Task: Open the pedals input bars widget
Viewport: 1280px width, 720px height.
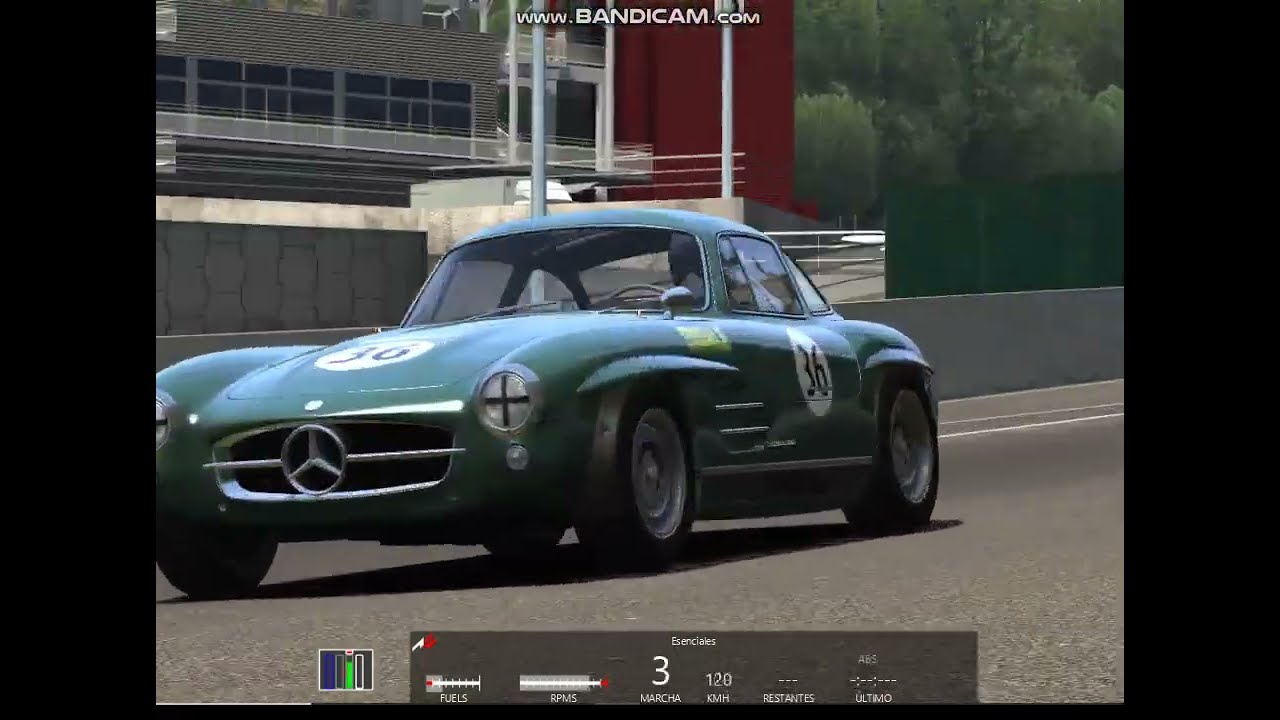Action: pyautogui.click(x=346, y=670)
